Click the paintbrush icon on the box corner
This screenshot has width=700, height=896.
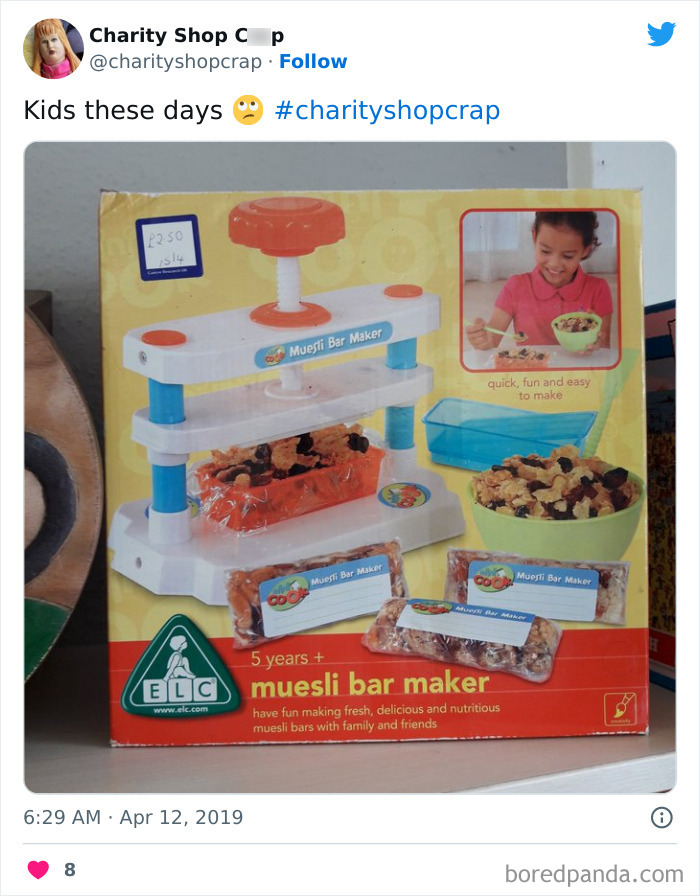(x=620, y=709)
